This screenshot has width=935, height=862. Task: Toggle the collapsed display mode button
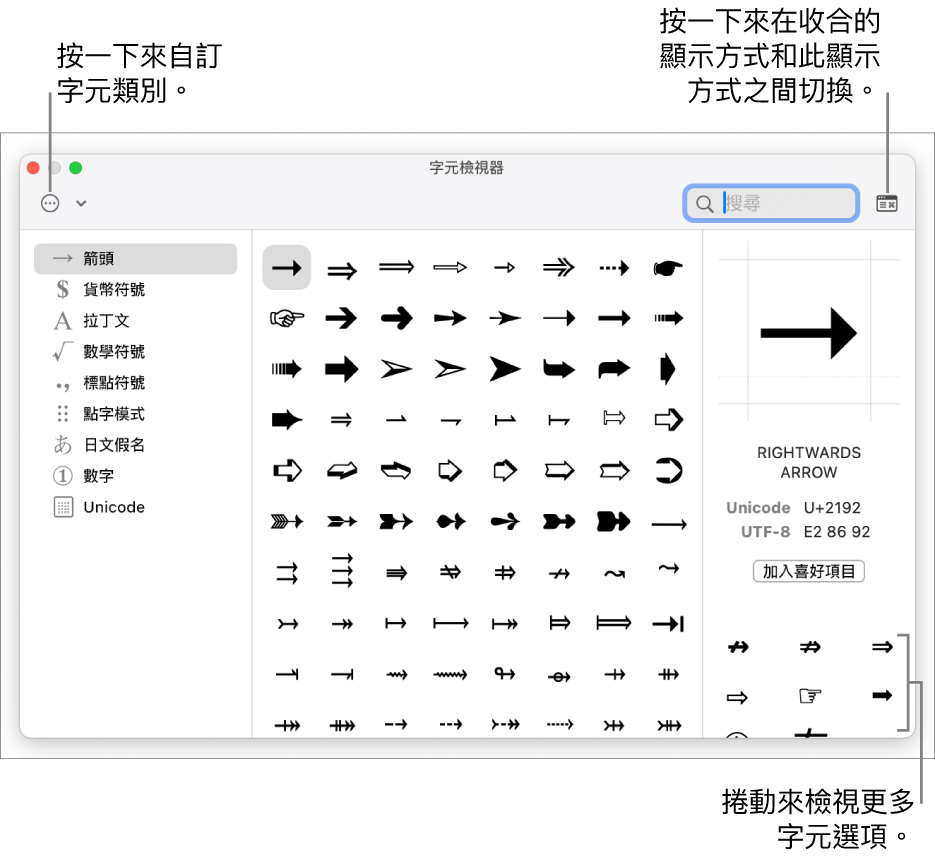coord(888,202)
